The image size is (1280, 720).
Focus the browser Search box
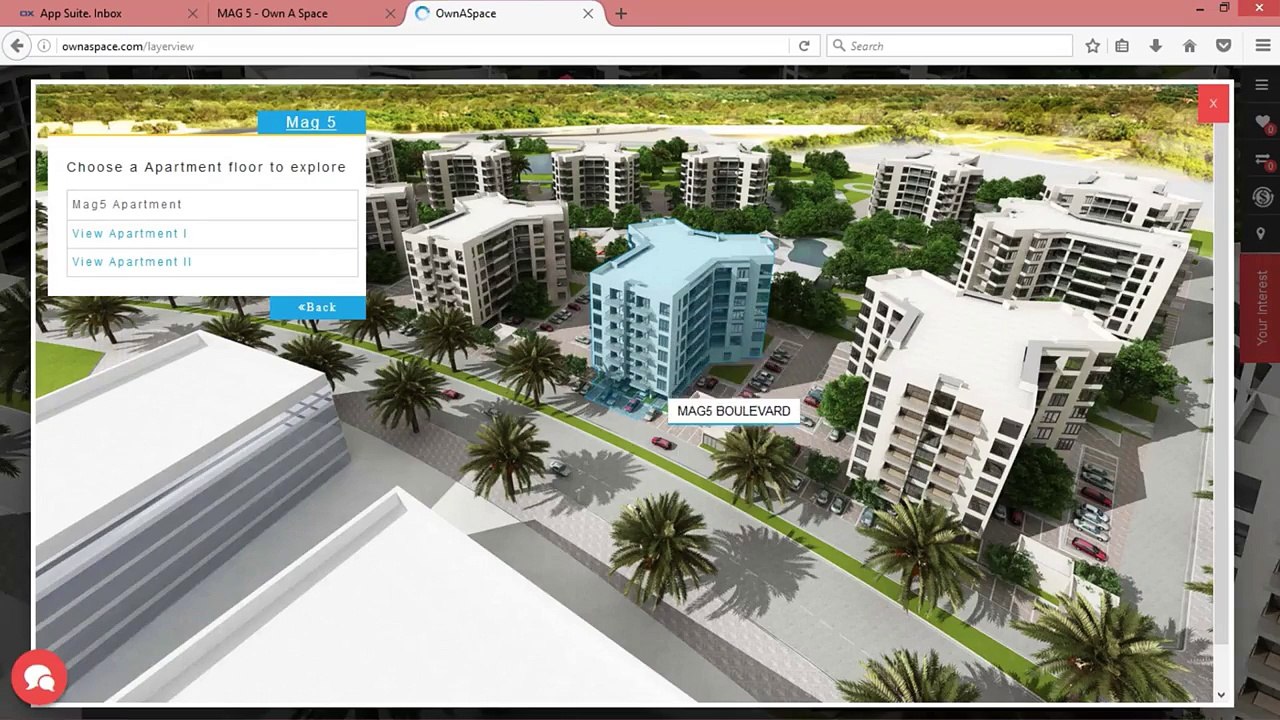click(950, 46)
